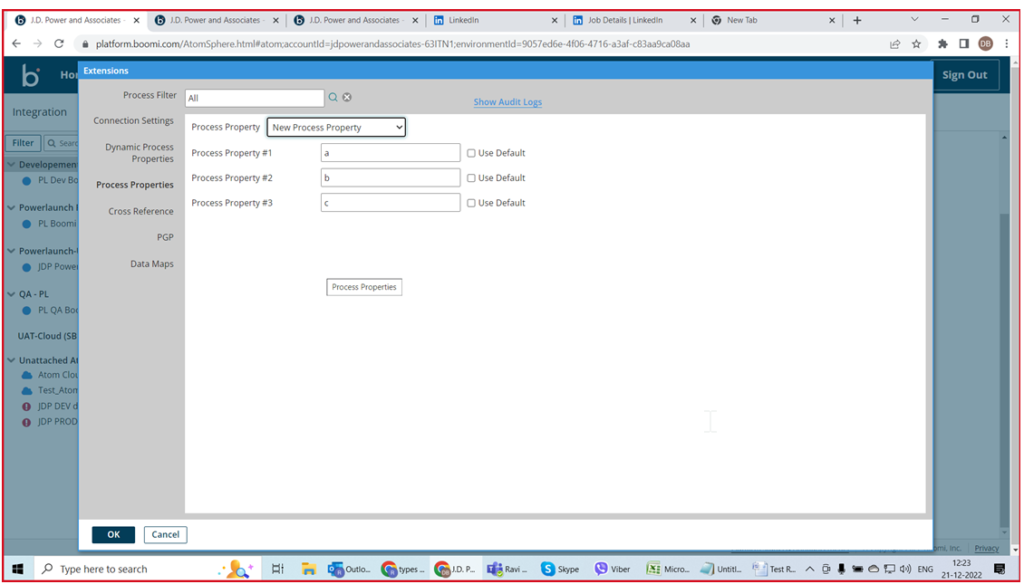Open the Chrome extensions puzzle icon

942,44
